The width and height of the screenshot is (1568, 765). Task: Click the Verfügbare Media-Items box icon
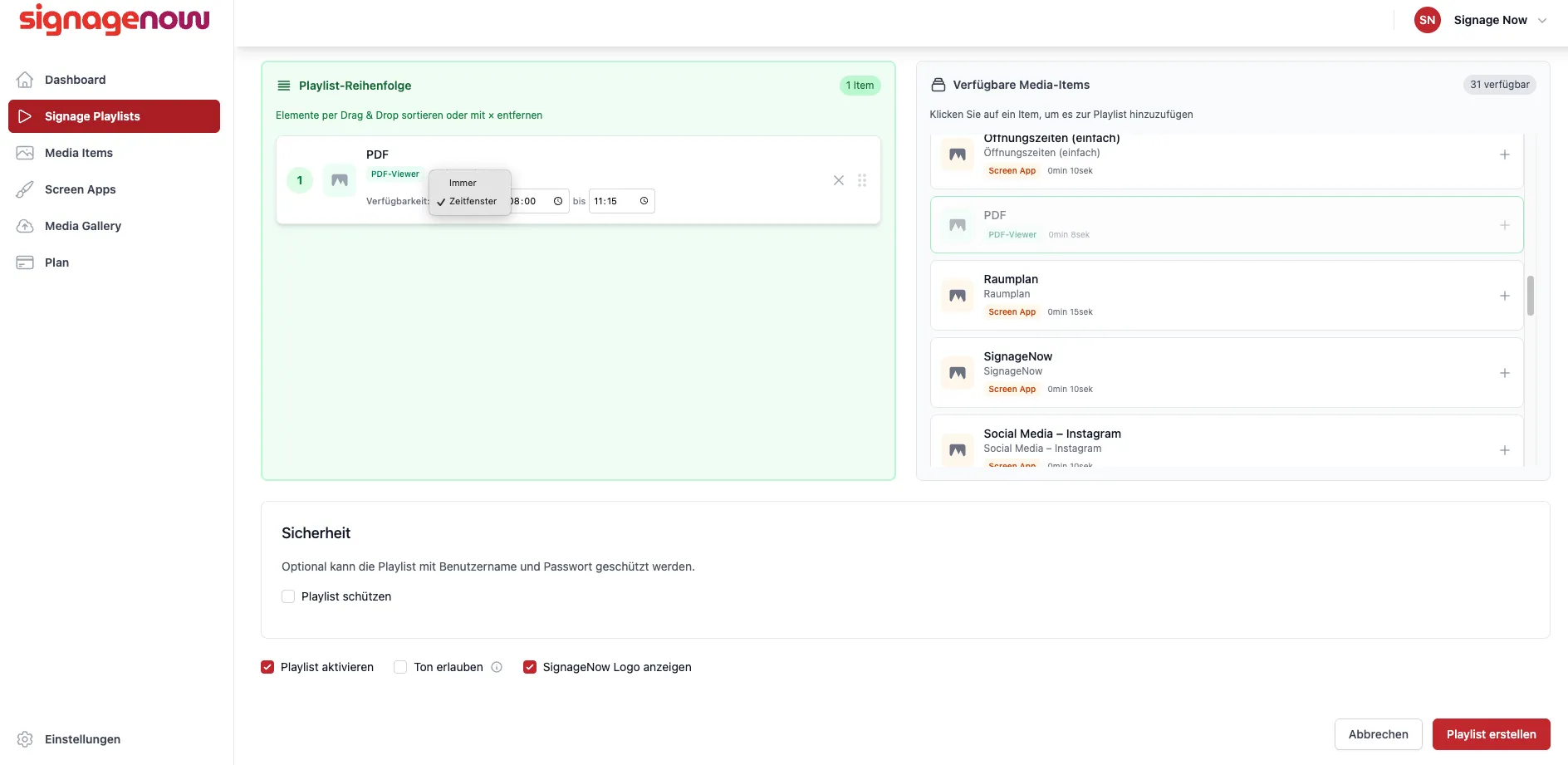(938, 85)
